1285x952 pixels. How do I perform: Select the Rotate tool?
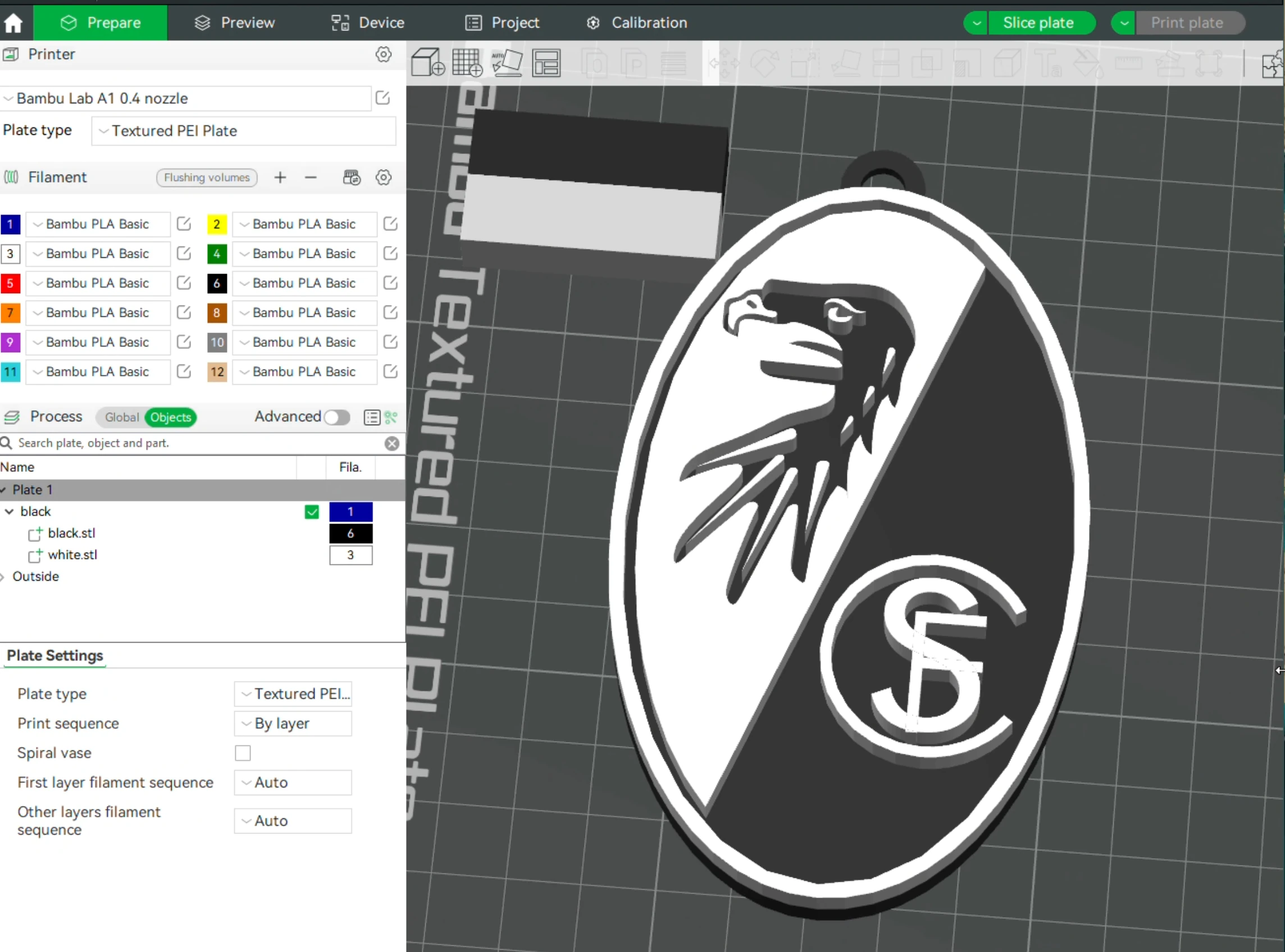tap(764, 62)
